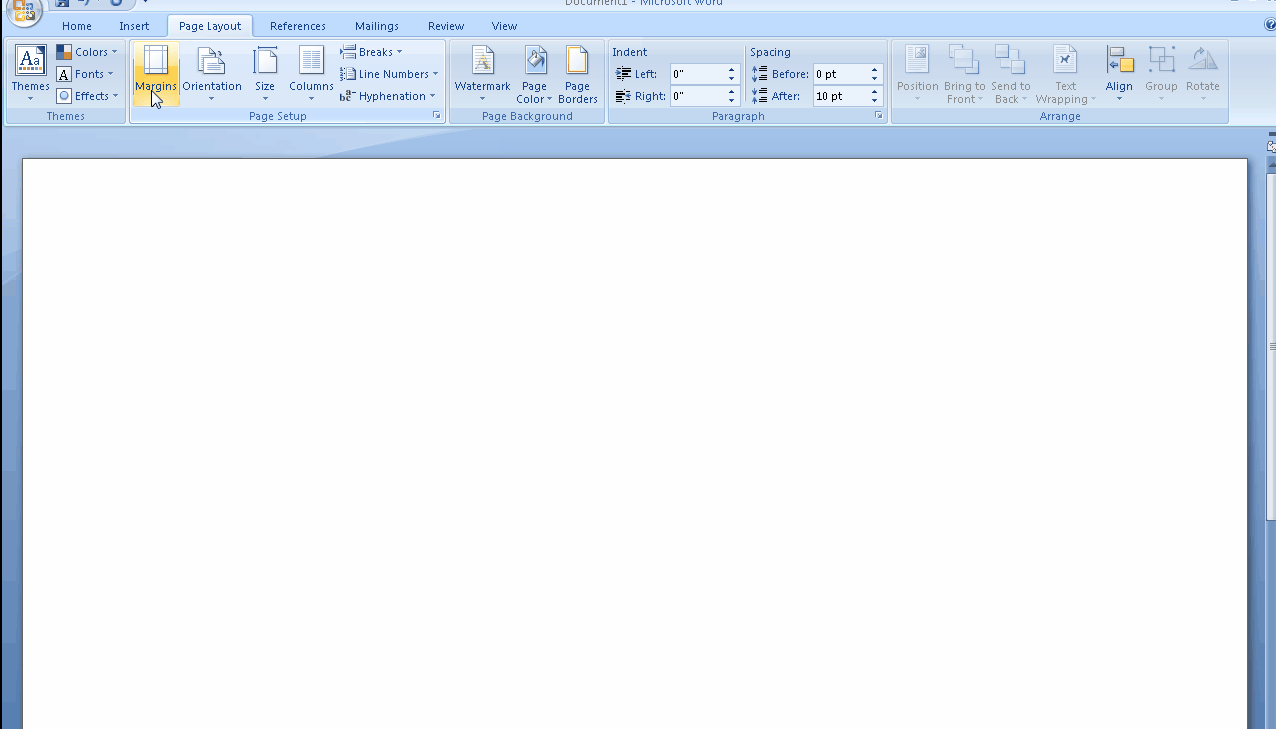1276x729 pixels.
Task: Open the Align tool
Action: point(1119,73)
